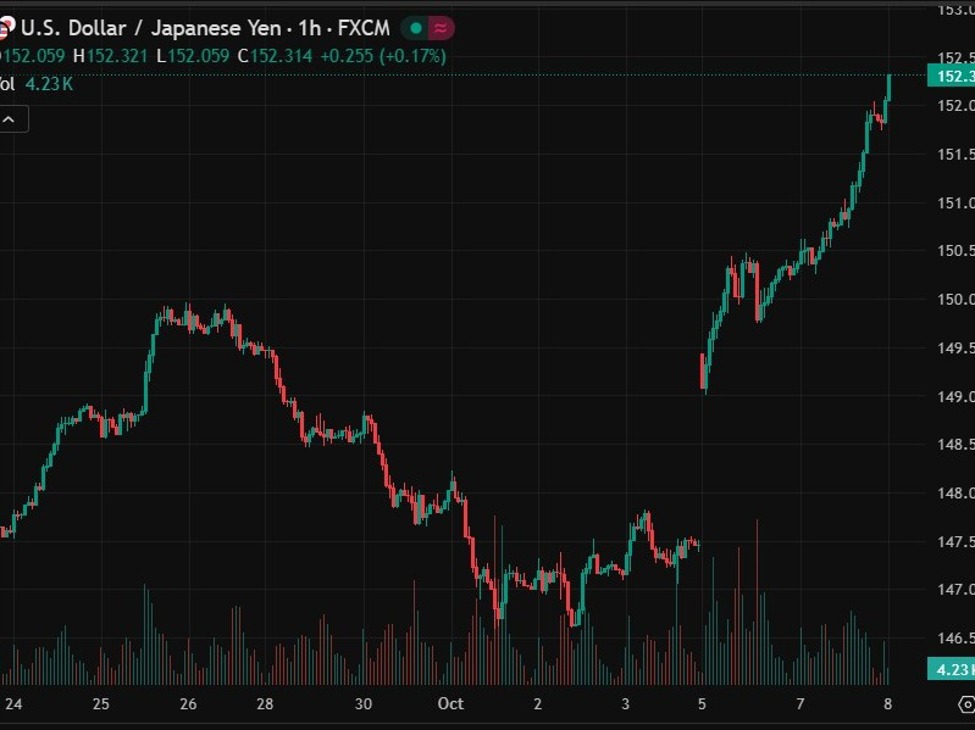The height and width of the screenshot is (730, 975).
Task: Collapse the indicator legend with the chevron
Action: [13, 120]
